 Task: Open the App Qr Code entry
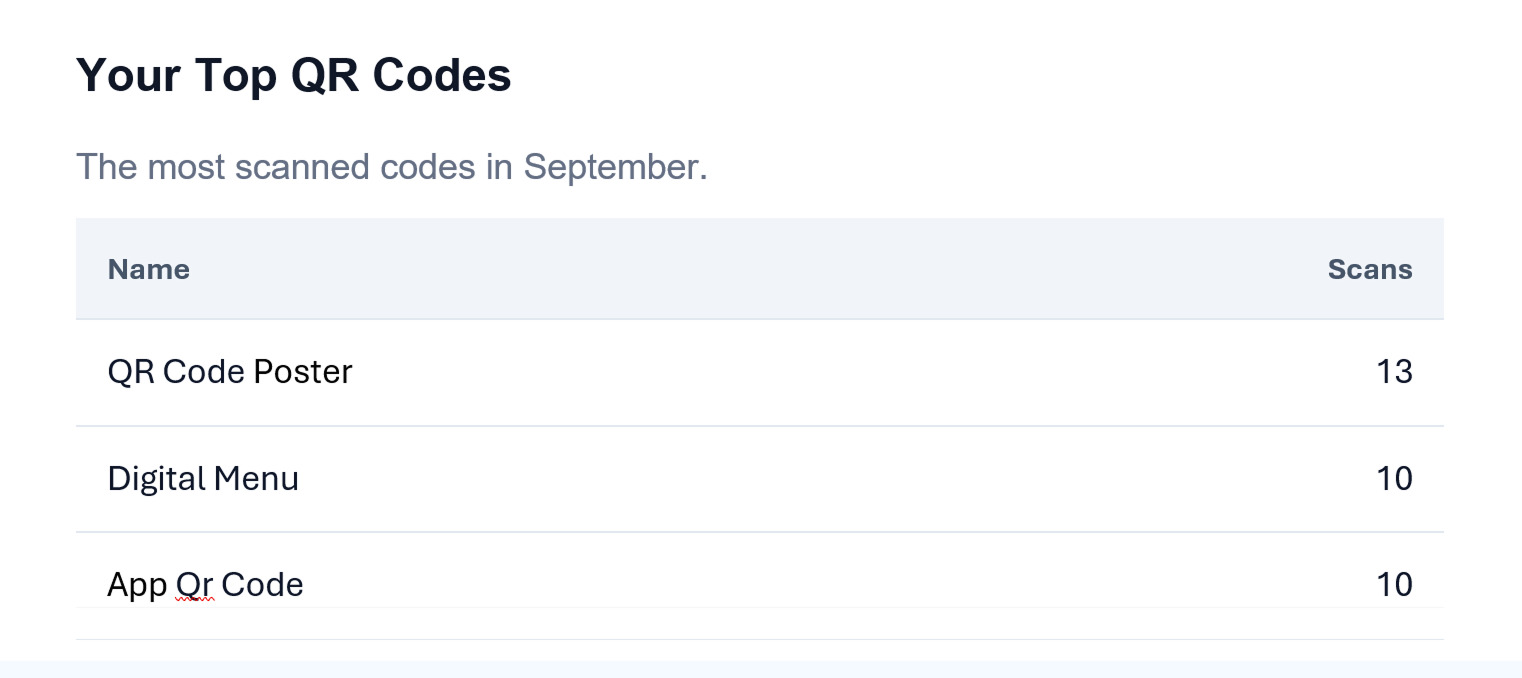tap(204, 584)
